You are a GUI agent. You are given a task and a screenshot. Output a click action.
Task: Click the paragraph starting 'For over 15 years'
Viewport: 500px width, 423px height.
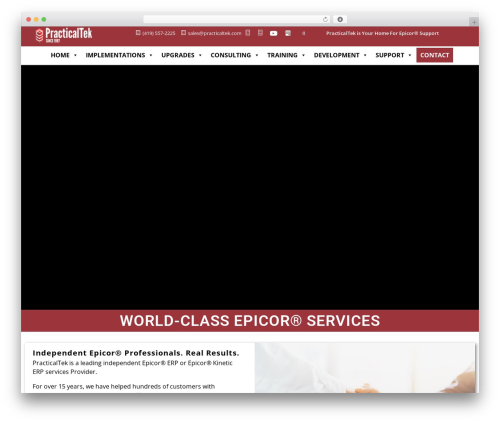[124, 387]
